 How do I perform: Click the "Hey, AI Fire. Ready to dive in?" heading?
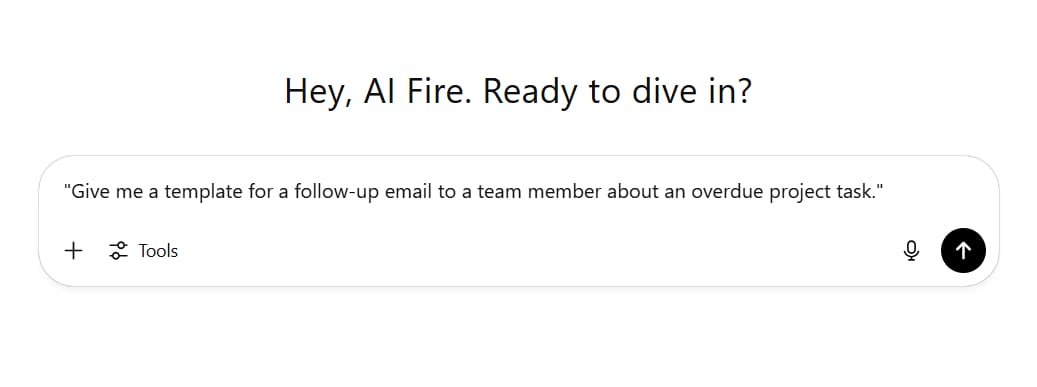click(x=518, y=91)
